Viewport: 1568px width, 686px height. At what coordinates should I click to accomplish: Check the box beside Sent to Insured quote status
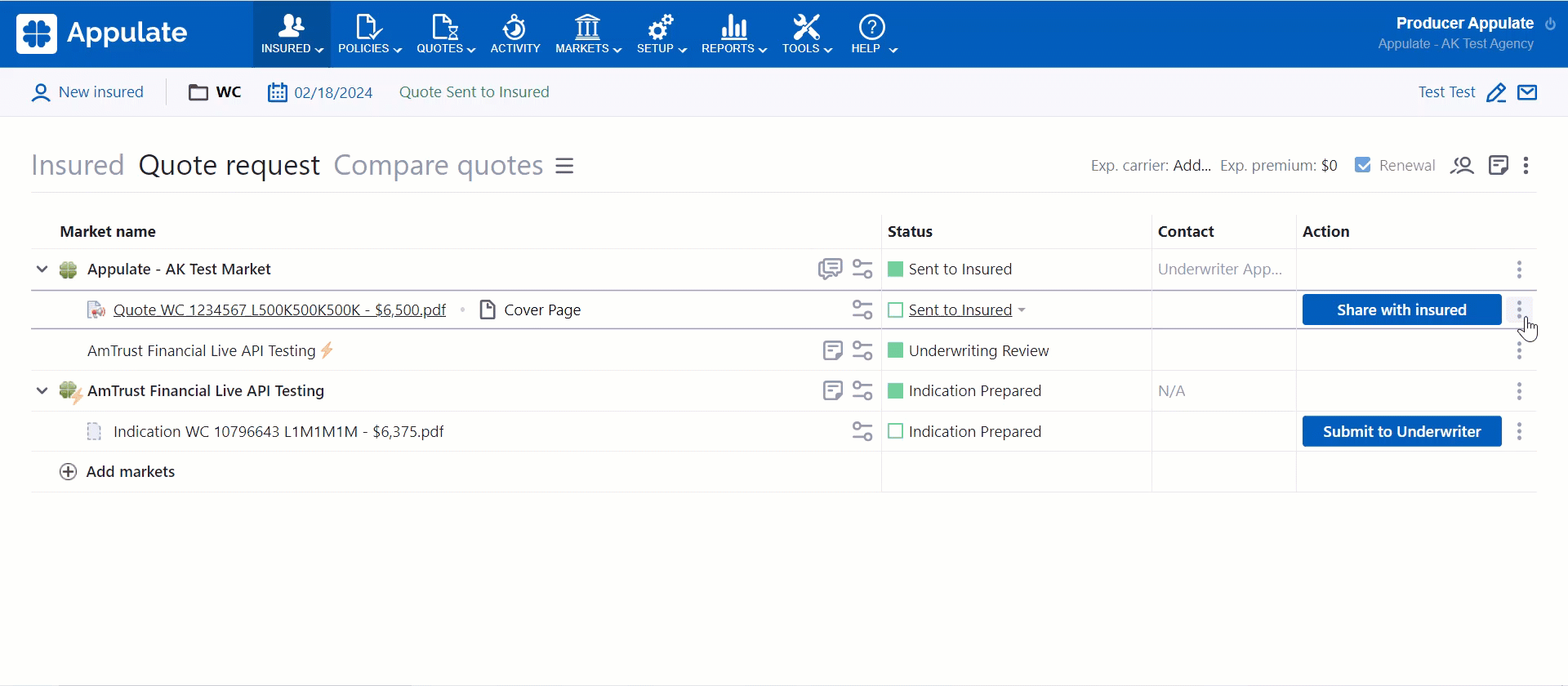895,310
